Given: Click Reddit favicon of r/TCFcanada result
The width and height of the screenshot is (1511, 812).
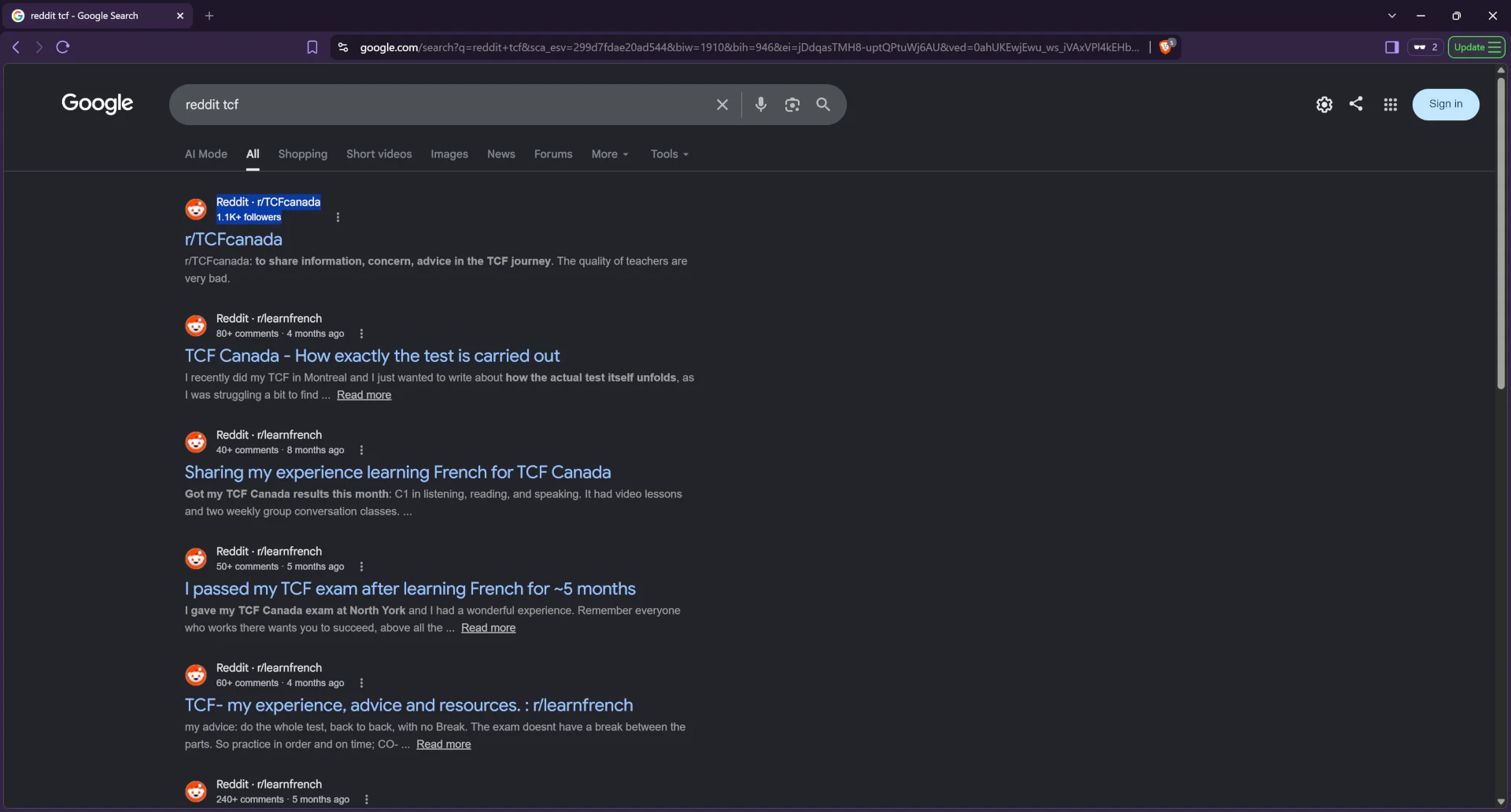Looking at the screenshot, I should coord(196,209).
